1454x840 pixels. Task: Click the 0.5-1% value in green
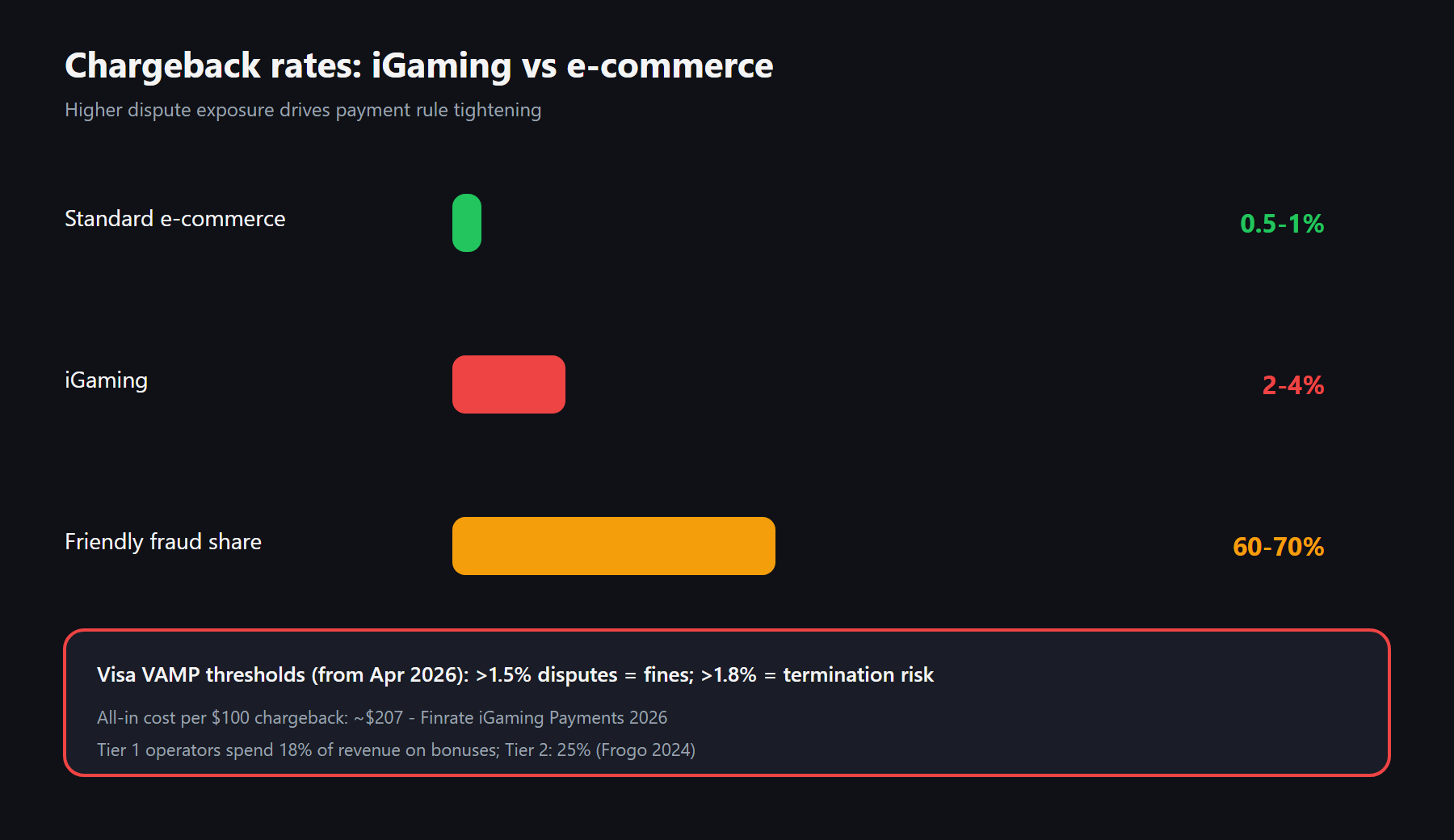coord(1282,224)
